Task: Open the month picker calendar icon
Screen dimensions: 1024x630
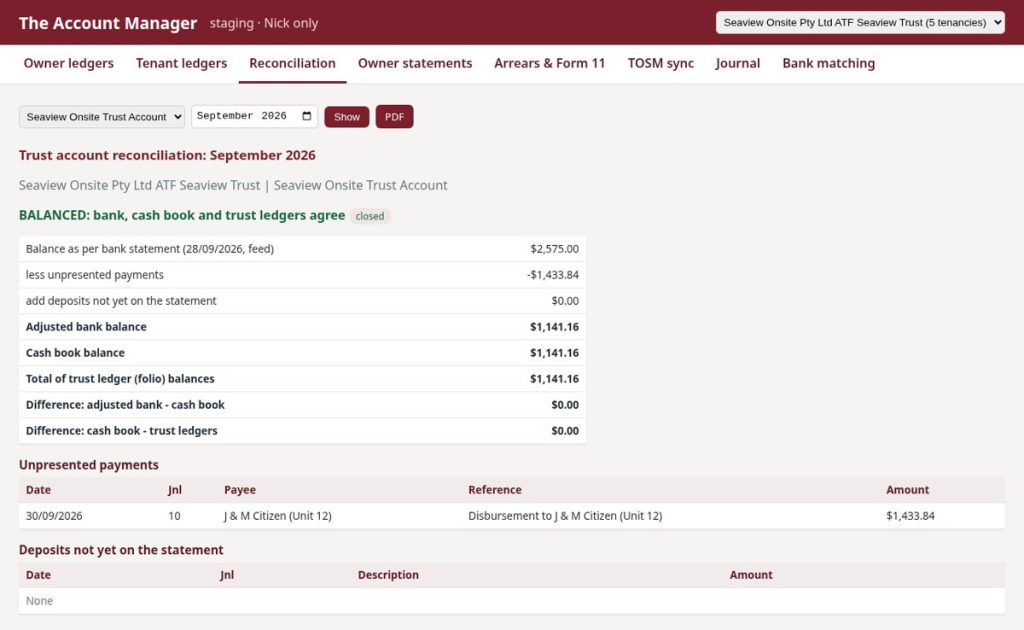Action: click(306, 116)
